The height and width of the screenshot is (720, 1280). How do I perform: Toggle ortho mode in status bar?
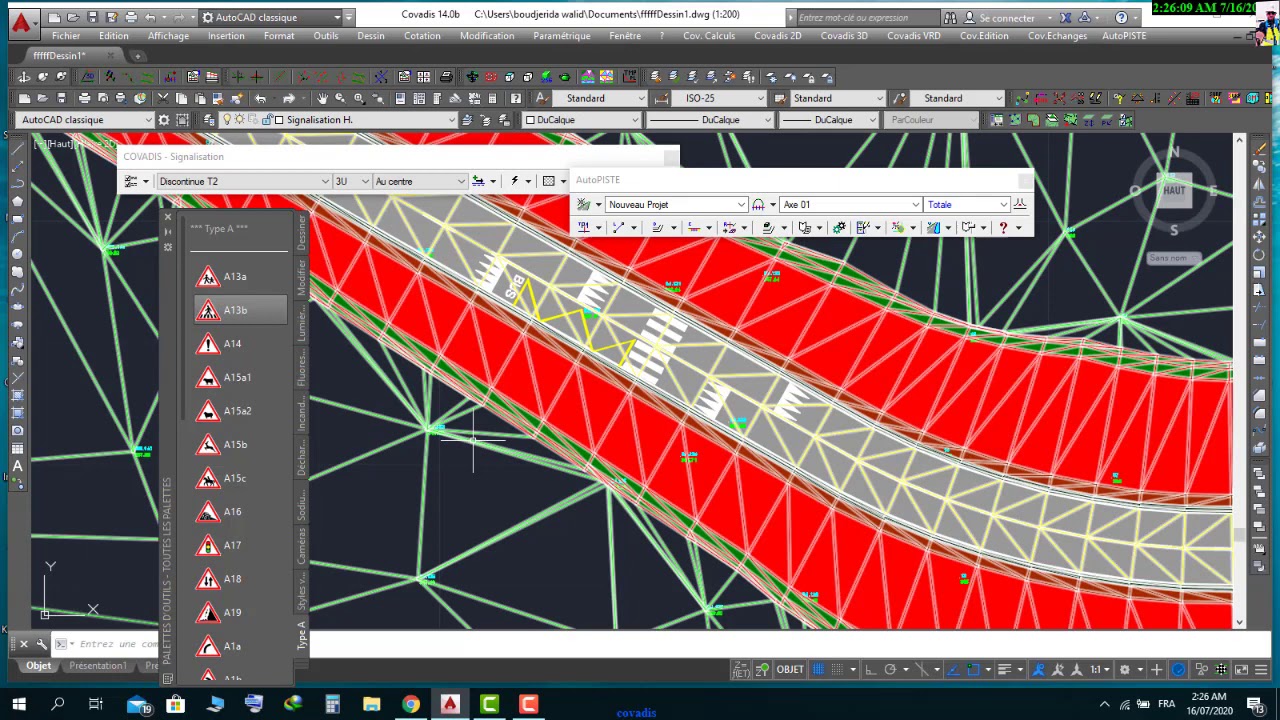click(x=870, y=670)
